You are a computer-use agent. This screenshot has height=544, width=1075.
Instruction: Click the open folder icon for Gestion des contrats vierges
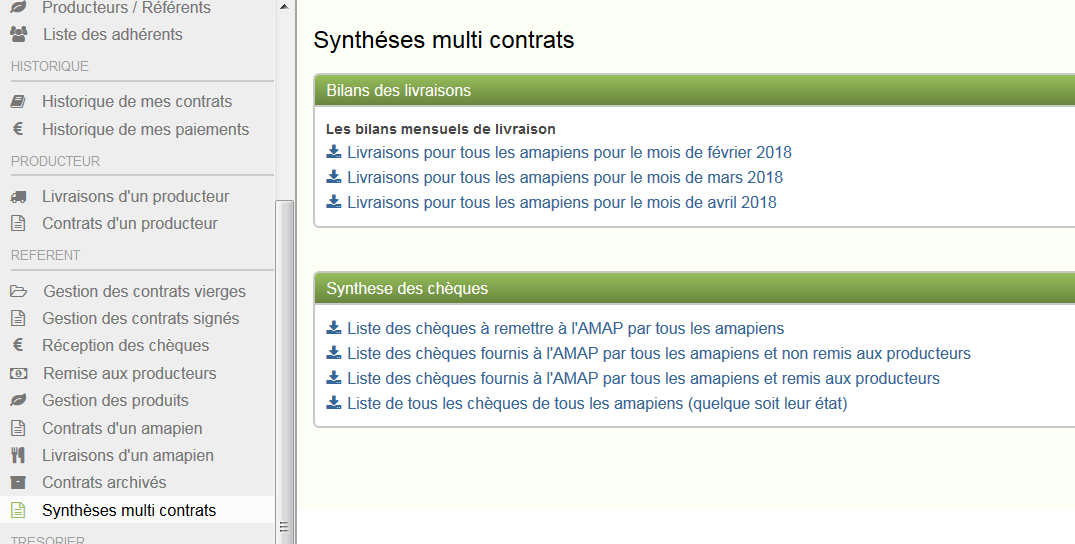click(19, 292)
